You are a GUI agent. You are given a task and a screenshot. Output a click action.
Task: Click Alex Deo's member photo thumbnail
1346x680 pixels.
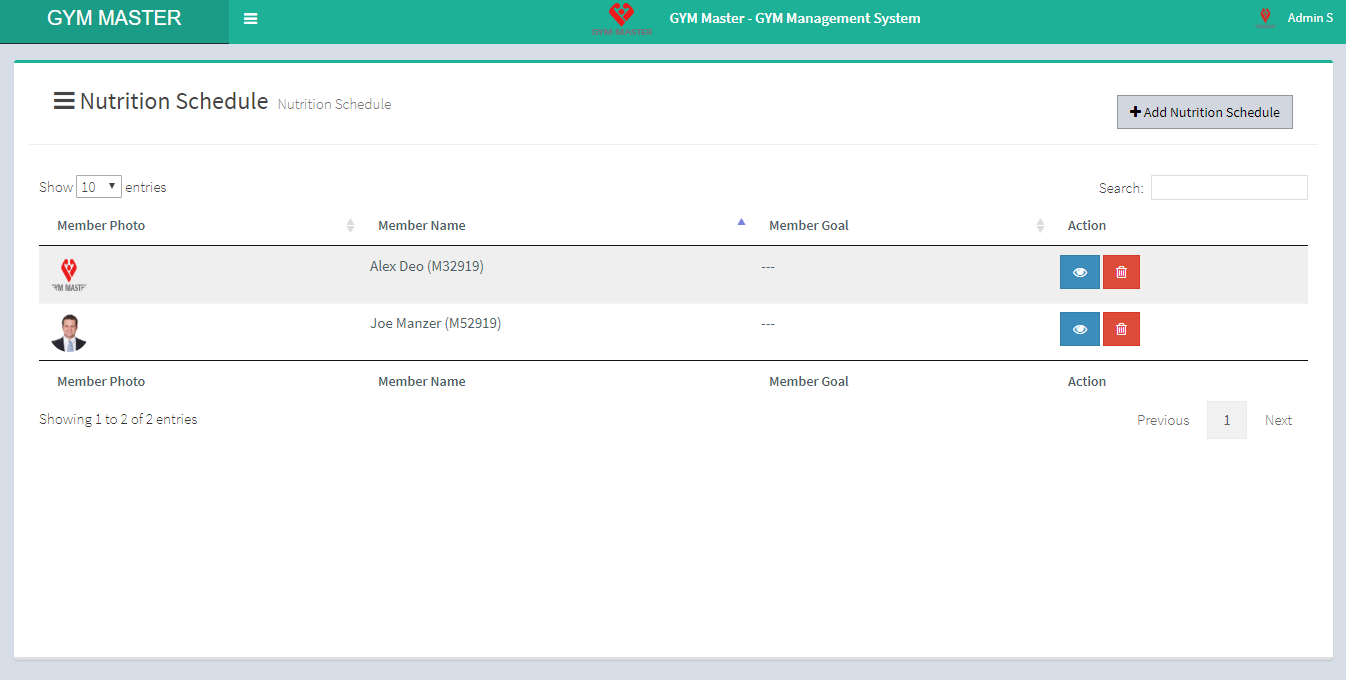point(69,275)
